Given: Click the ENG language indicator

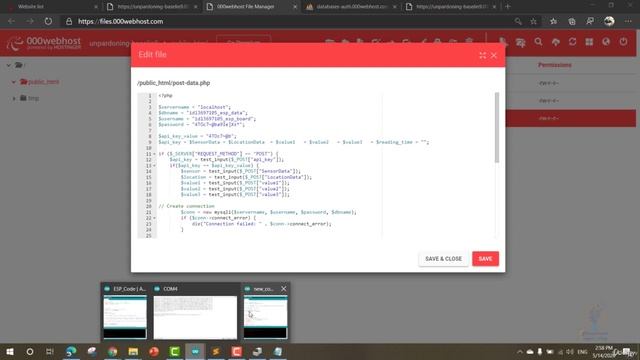Looking at the screenshot, I should tap(582, 351).
